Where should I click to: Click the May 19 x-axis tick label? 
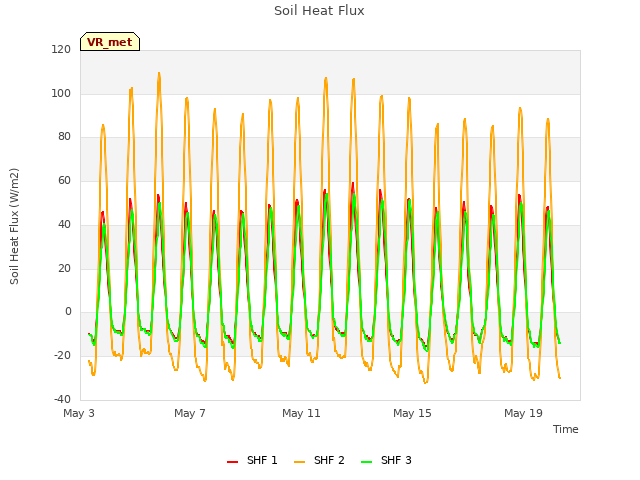point(523,413)
